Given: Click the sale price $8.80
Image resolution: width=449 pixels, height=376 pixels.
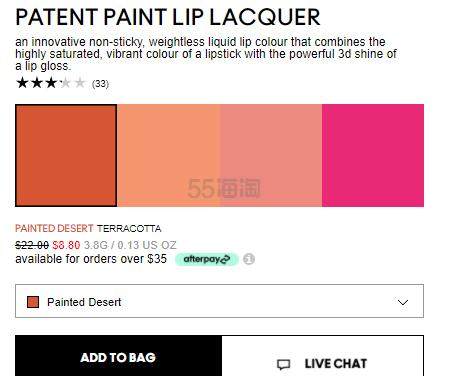Looking at the screenshot, I should pyautogui.click(x=66, y=245).
